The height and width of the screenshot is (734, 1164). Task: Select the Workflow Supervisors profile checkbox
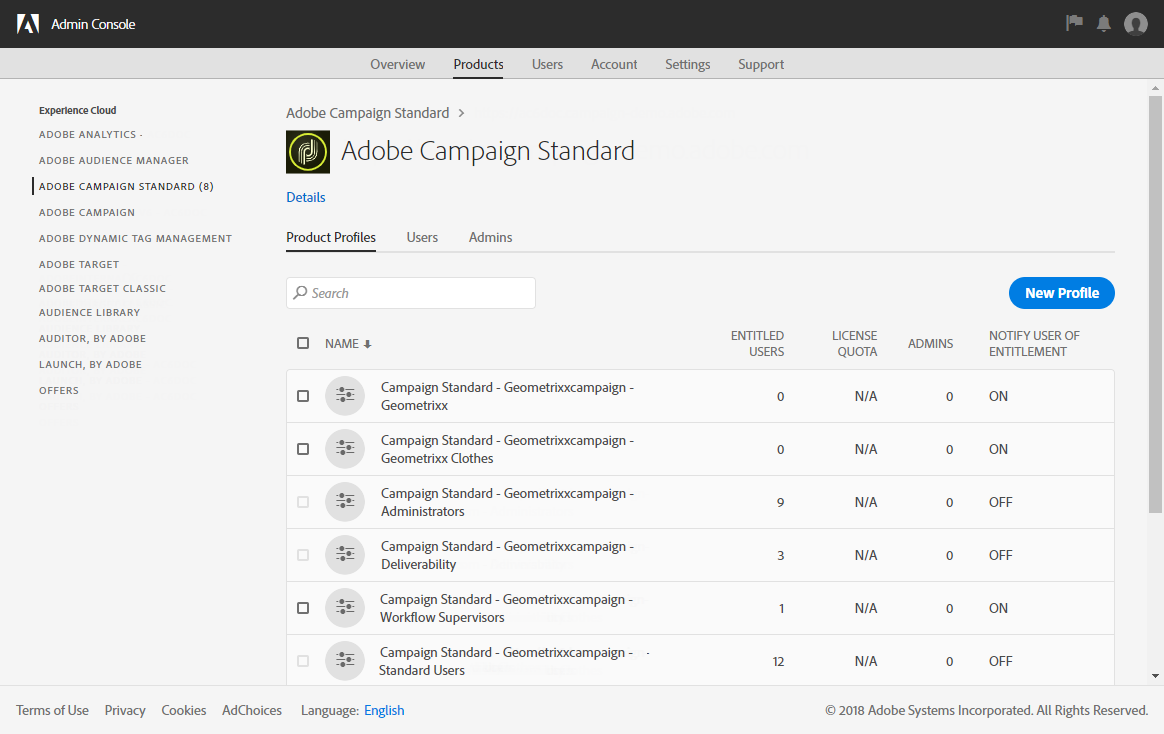point(303,608)
